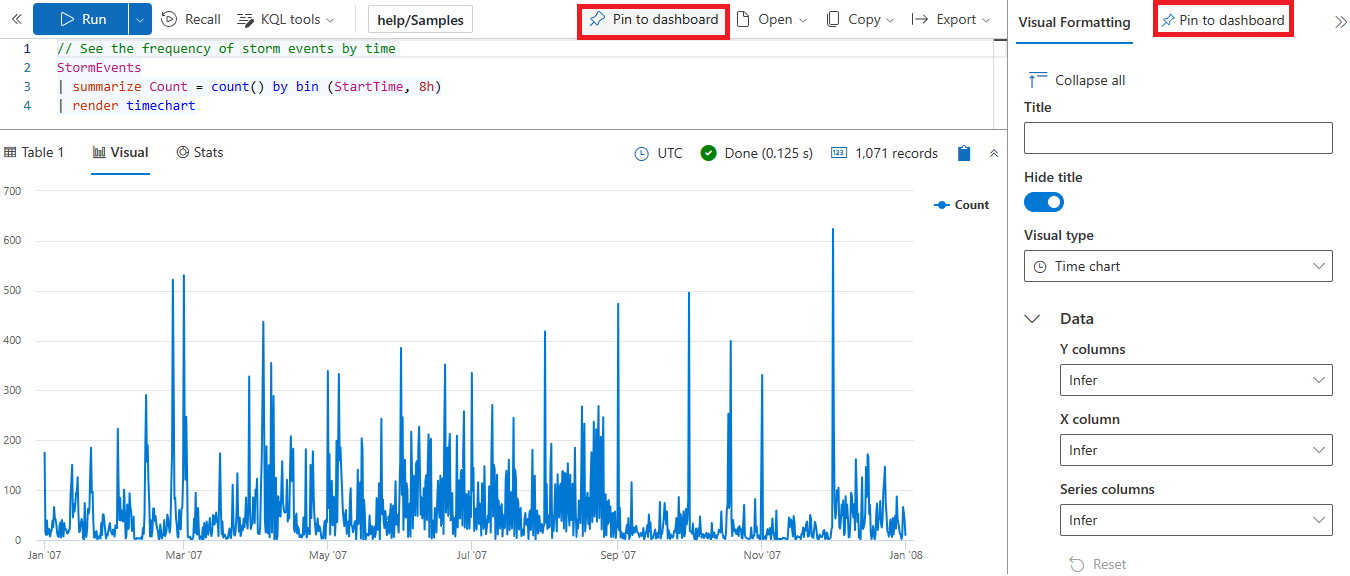This screenshot has height=576, width=1350.
Task: Click the Jan '08 axis label
Action: [x=906, y=555]
